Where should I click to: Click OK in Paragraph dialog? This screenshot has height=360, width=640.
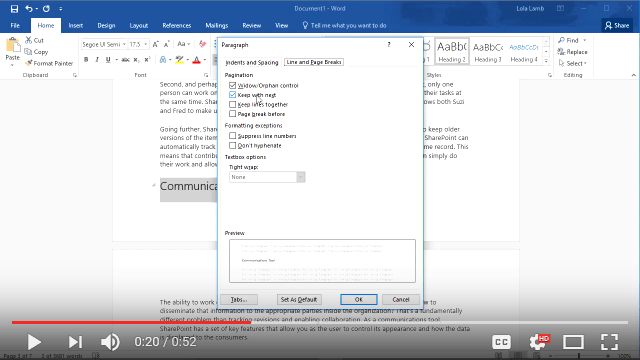coord(359,299)
